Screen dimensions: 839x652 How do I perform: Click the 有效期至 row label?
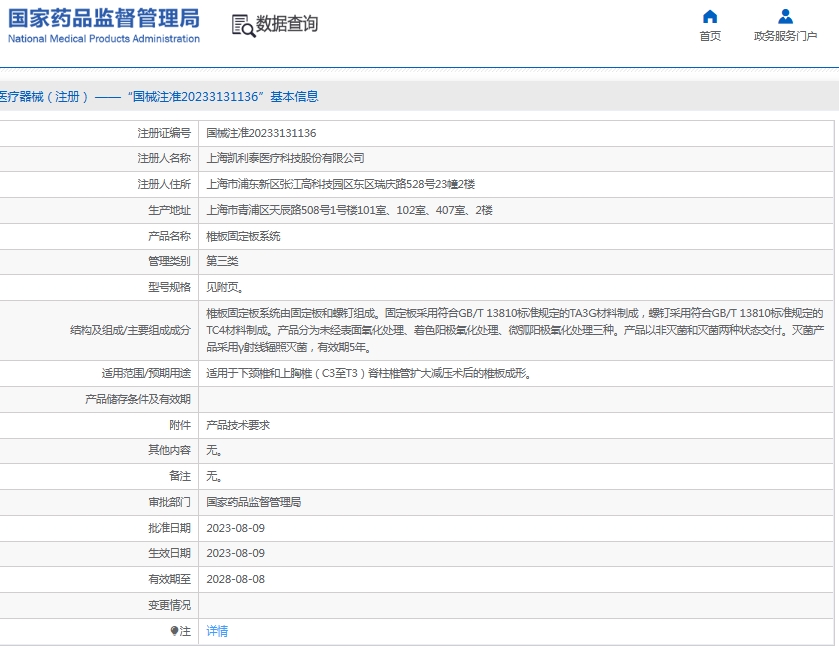169,579
